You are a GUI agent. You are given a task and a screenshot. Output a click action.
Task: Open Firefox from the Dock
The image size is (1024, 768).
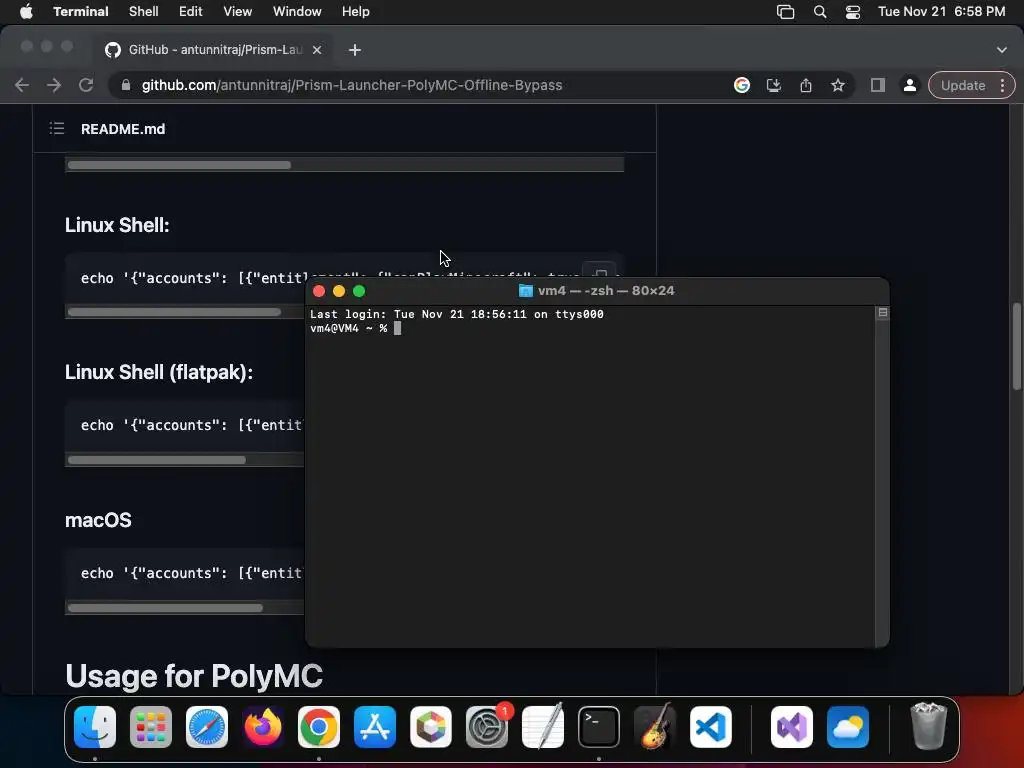pos(263,727)
